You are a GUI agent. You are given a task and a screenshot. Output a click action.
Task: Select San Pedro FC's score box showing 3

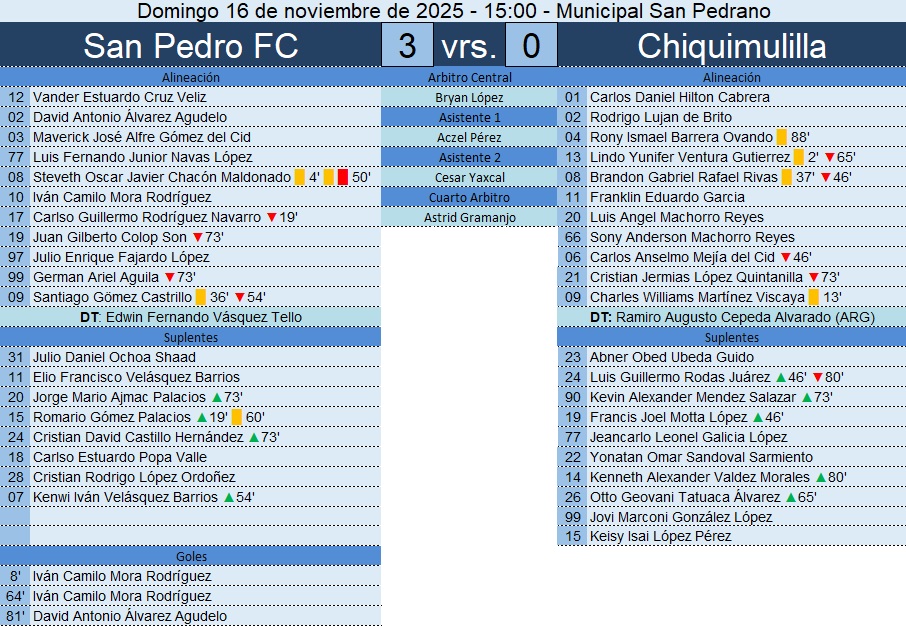[x=407, y=46]
